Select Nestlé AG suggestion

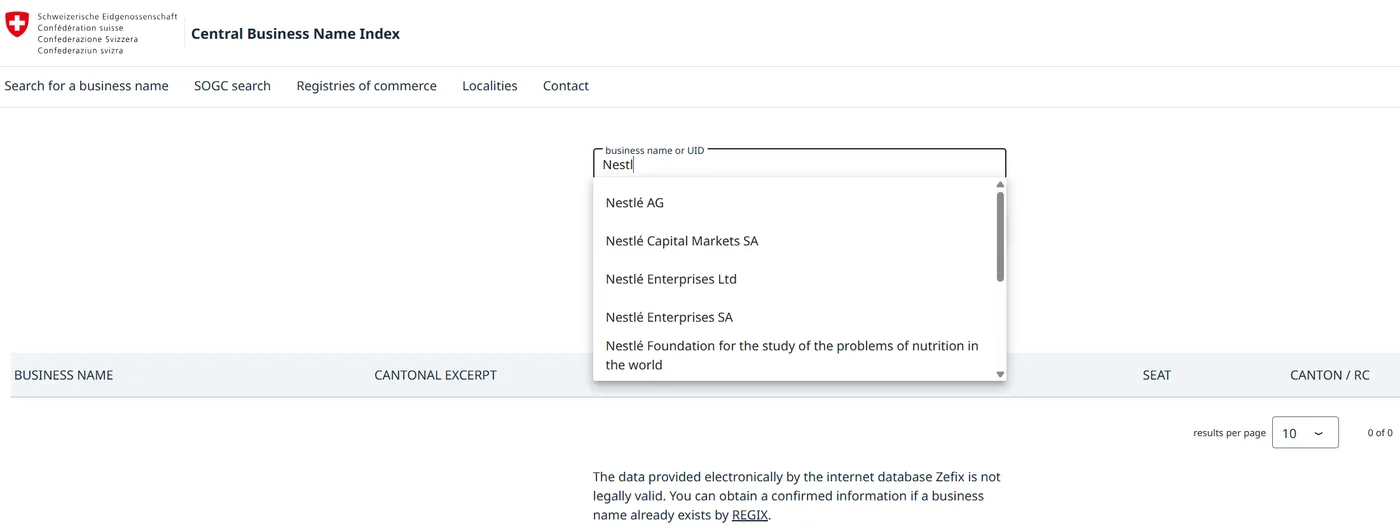pyautogui.click(x=793, y=203)
